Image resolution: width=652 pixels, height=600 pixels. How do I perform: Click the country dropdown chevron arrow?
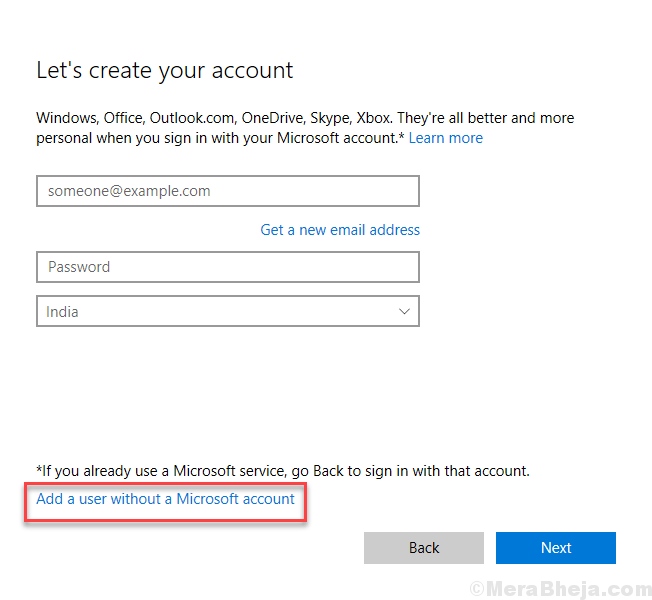[x=404, y=311]
